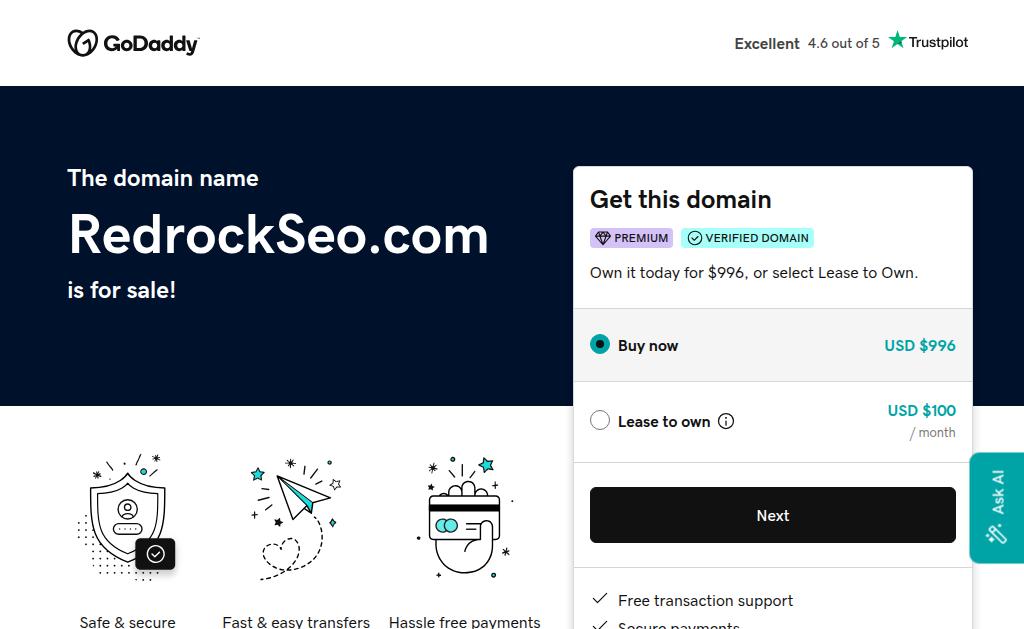Open the Trustpilot star rating link
The height and width of the screenshot is (629, 1024).
928,42
